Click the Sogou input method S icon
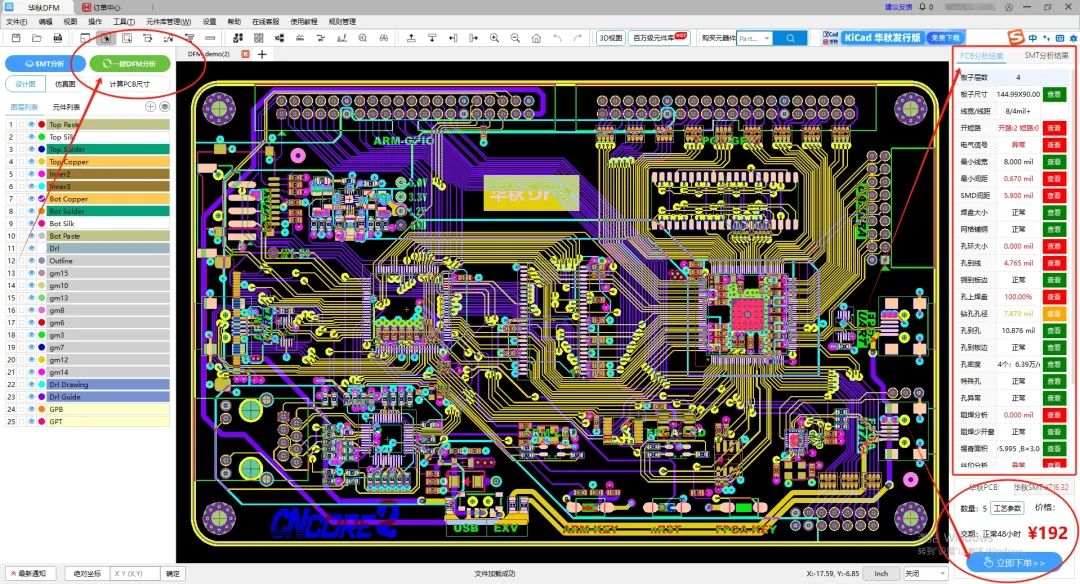Image resolution: width=1080 pixels, height=584 pixels. click(1015, 37)
